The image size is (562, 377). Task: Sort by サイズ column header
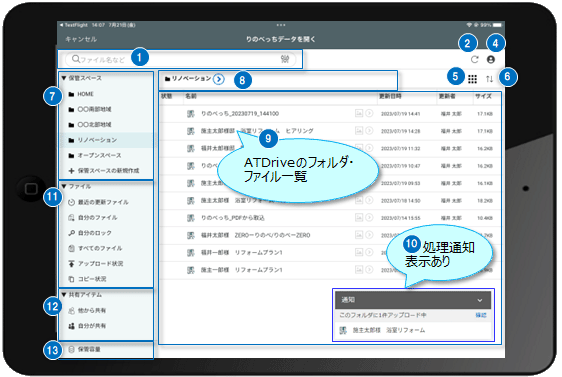483,96
